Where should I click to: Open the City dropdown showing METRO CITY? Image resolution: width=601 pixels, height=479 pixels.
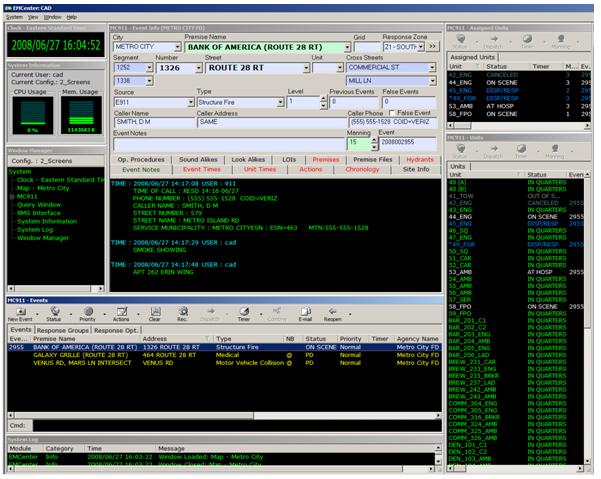pos(176,46)
